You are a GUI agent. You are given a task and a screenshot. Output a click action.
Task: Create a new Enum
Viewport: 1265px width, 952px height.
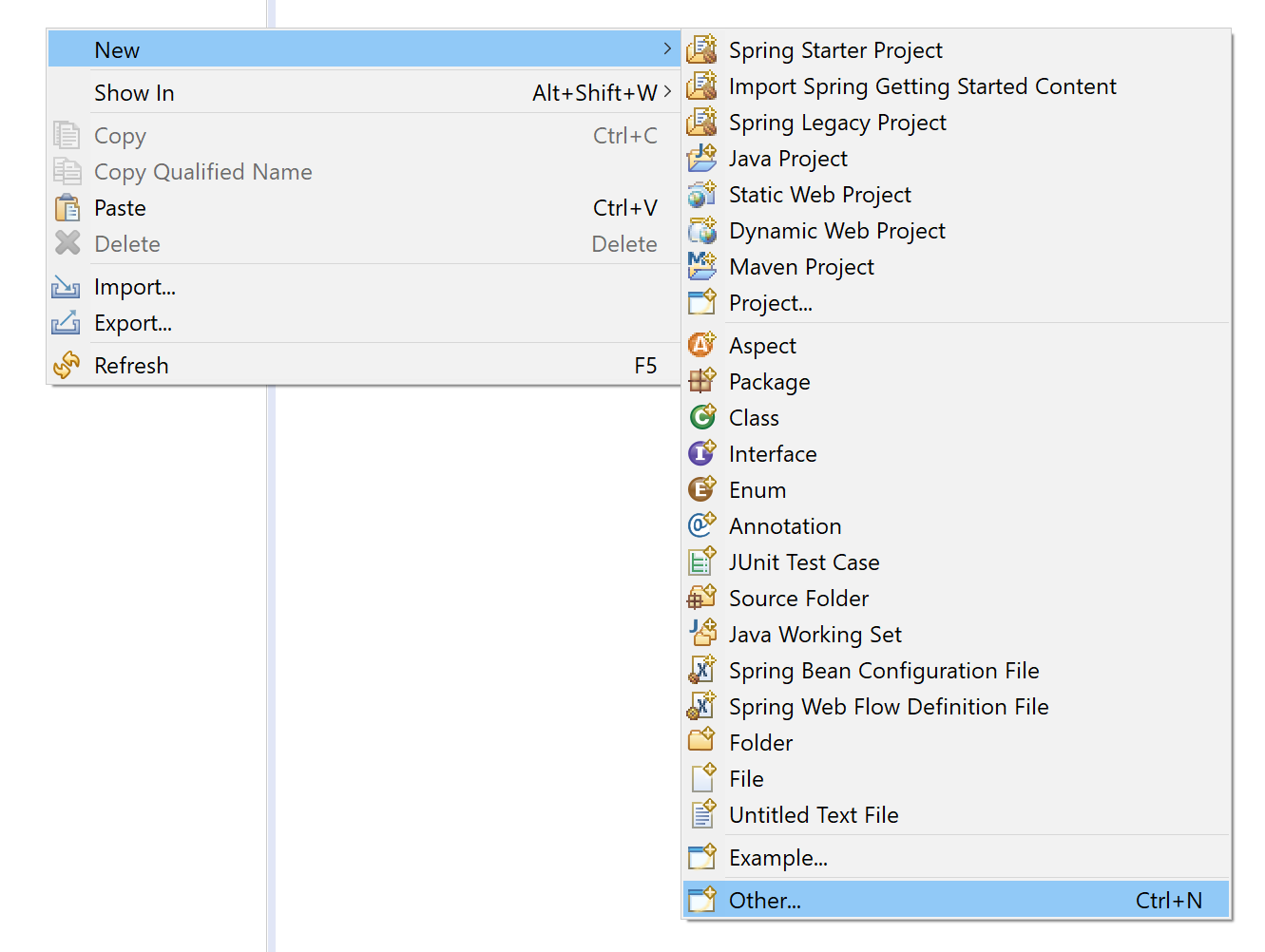956,489
